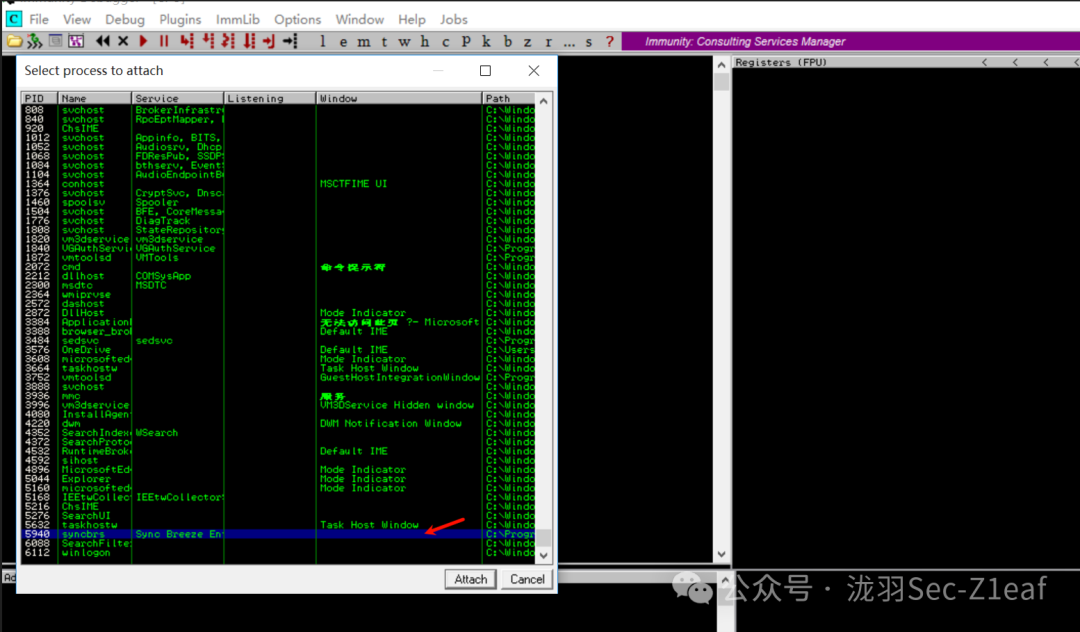Image resolution: width=1080 pixels, height=632 pixels.
Task: Click the red pause execution icon
Action: click(164, 41)
